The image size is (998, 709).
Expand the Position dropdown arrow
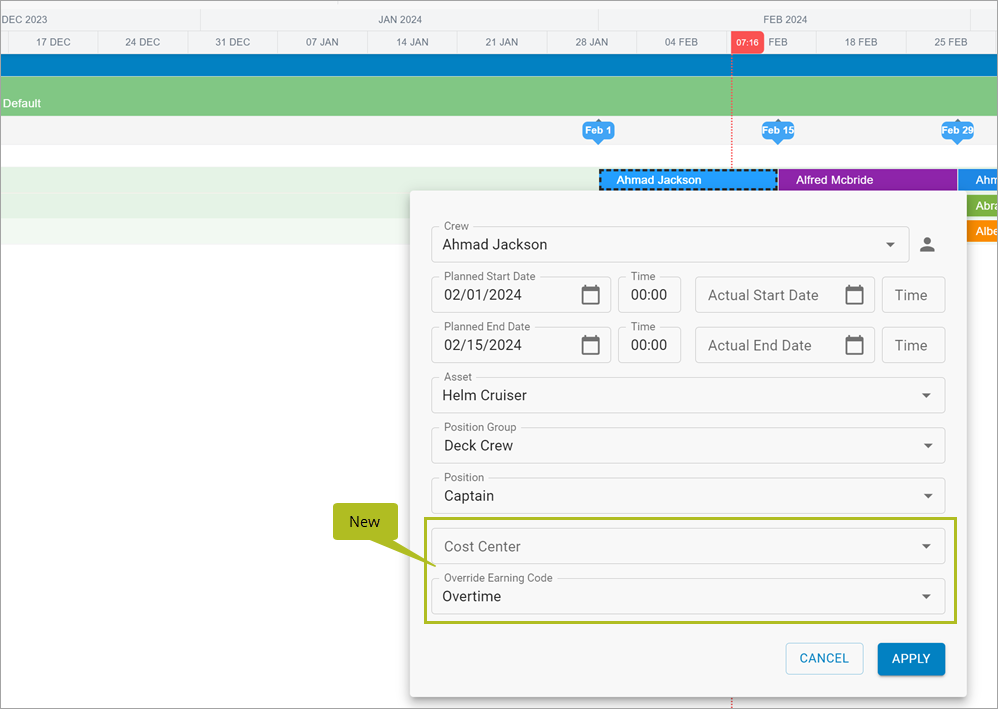[x=927, y=496]
